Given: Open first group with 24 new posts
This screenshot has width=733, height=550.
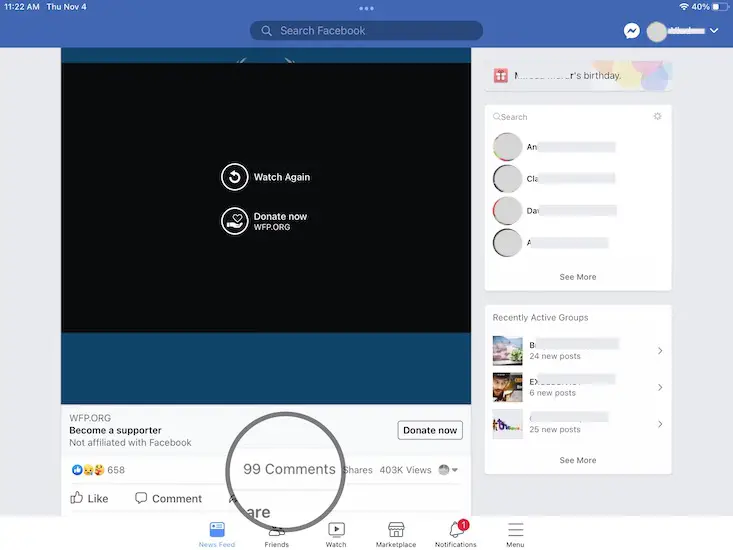Looking at the screenshot, I should pos(577,350).
